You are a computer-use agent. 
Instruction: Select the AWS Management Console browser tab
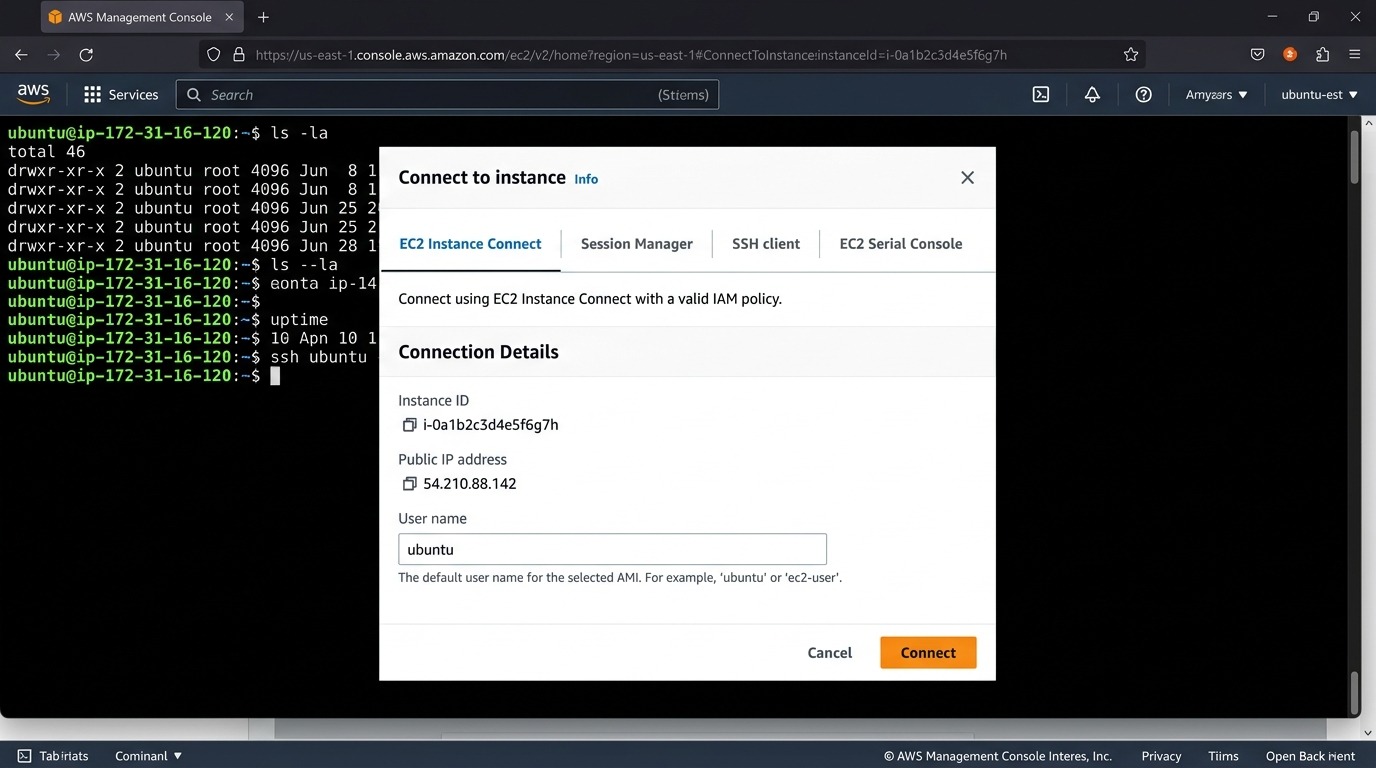[140, 17]
